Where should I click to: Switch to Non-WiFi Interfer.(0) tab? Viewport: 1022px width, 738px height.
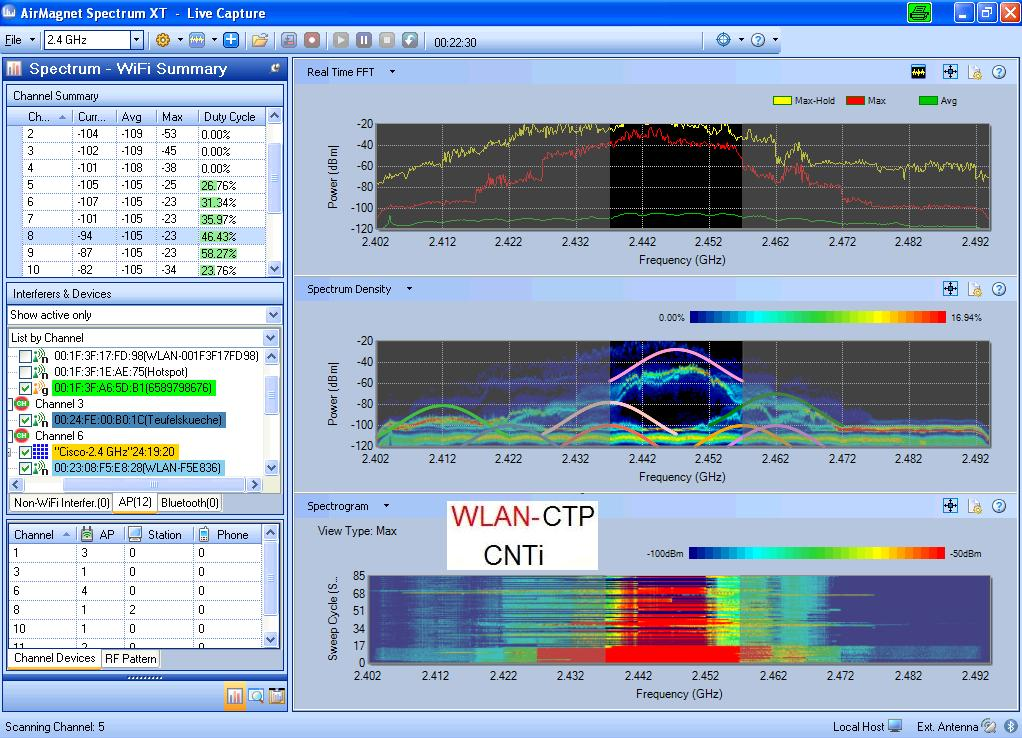click(x=61, y=503)
